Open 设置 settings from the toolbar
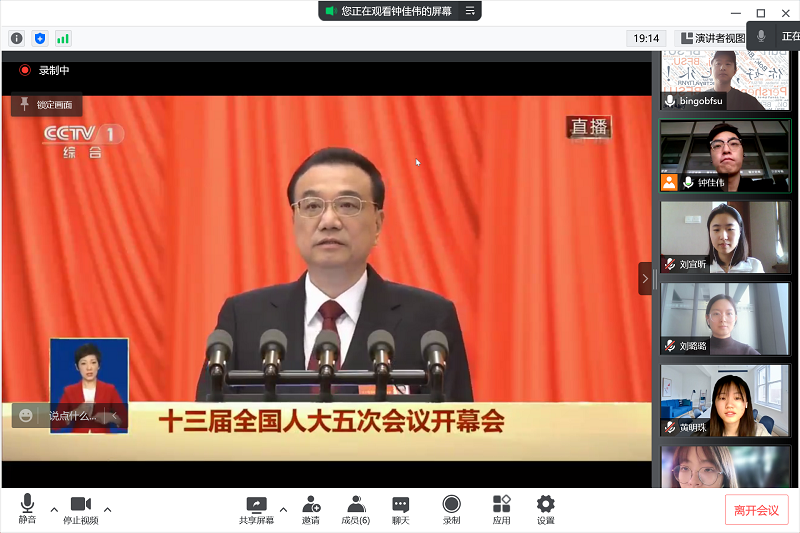 545,509
